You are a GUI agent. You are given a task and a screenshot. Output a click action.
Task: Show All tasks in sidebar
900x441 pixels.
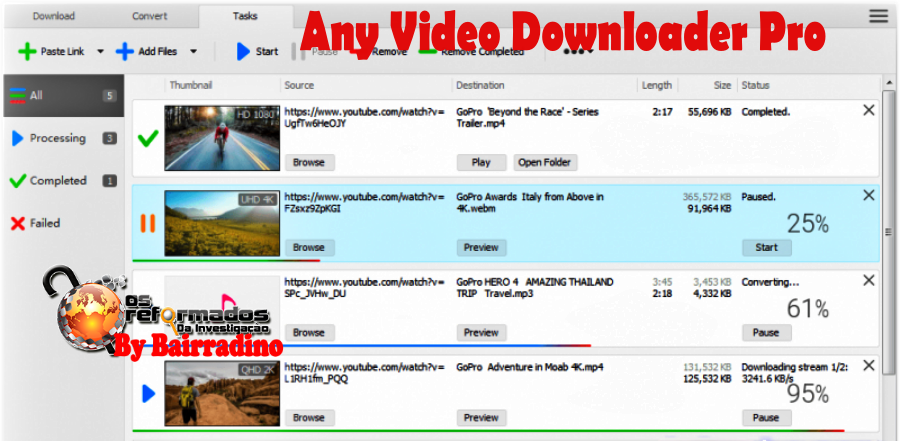[64, 96]
